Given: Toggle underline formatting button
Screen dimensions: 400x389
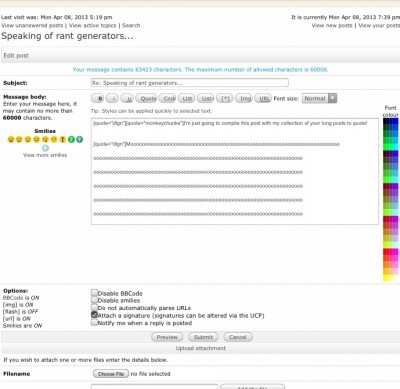Looking at the screenshot, I should coord(127,99).
